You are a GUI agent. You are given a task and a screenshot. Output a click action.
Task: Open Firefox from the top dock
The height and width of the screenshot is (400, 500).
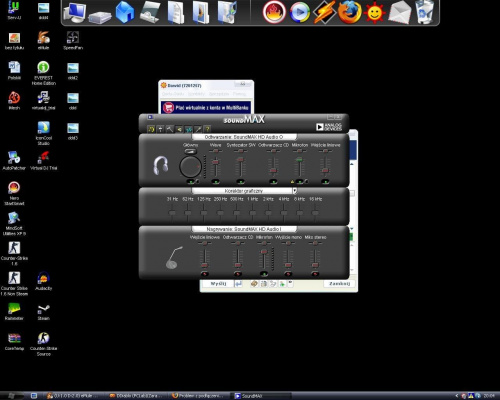click(x=349, y=12)
